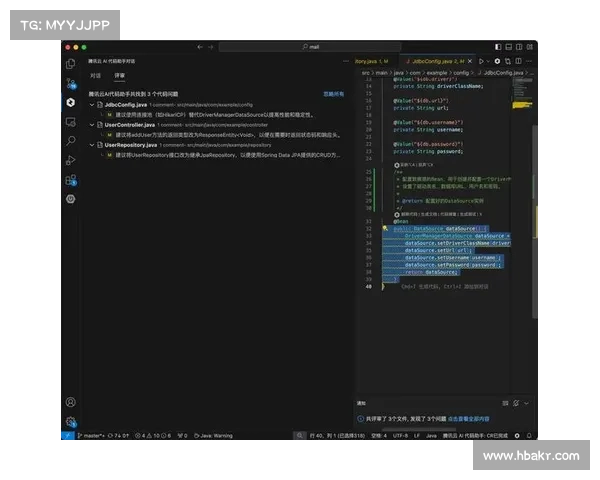Toggle primary sidebar layout icon
600x480 pixels.
click(x=498, y=47)
